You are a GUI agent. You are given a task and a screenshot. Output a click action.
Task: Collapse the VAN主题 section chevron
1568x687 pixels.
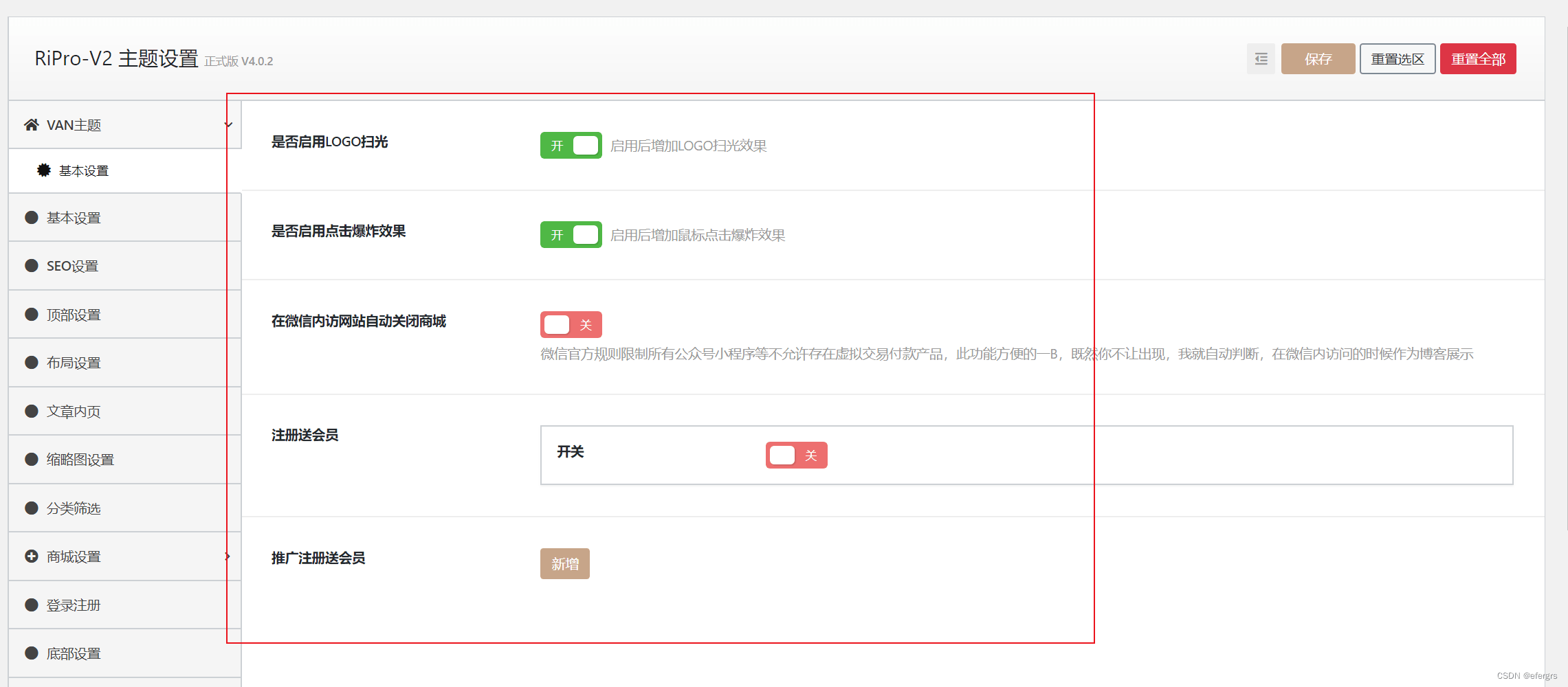pyautogui.click(x=228, y=124)
